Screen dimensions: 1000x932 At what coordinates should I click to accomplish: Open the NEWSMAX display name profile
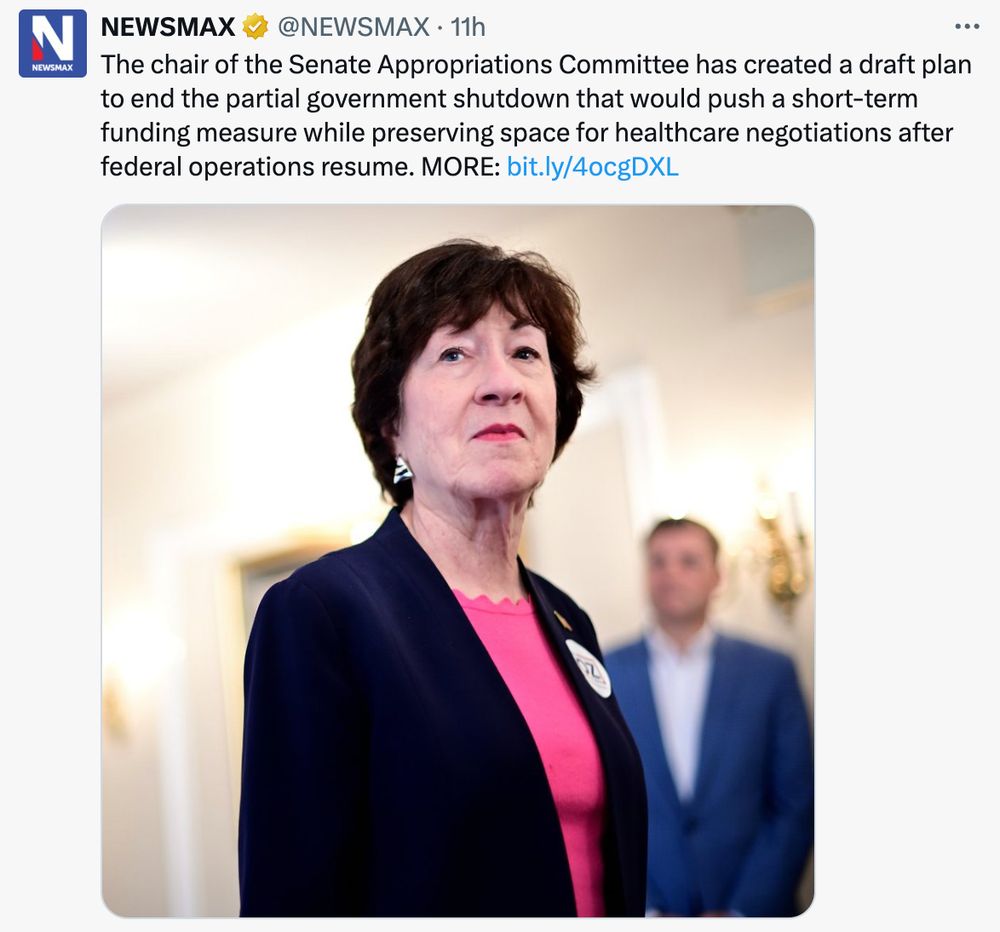168,27
